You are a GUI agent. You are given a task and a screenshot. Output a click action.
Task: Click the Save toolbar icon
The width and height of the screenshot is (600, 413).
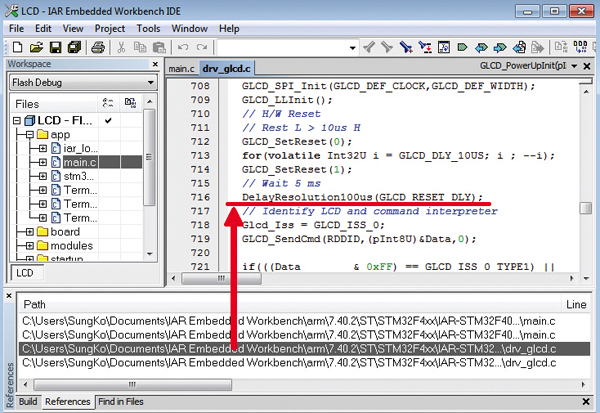pos(54,47)
